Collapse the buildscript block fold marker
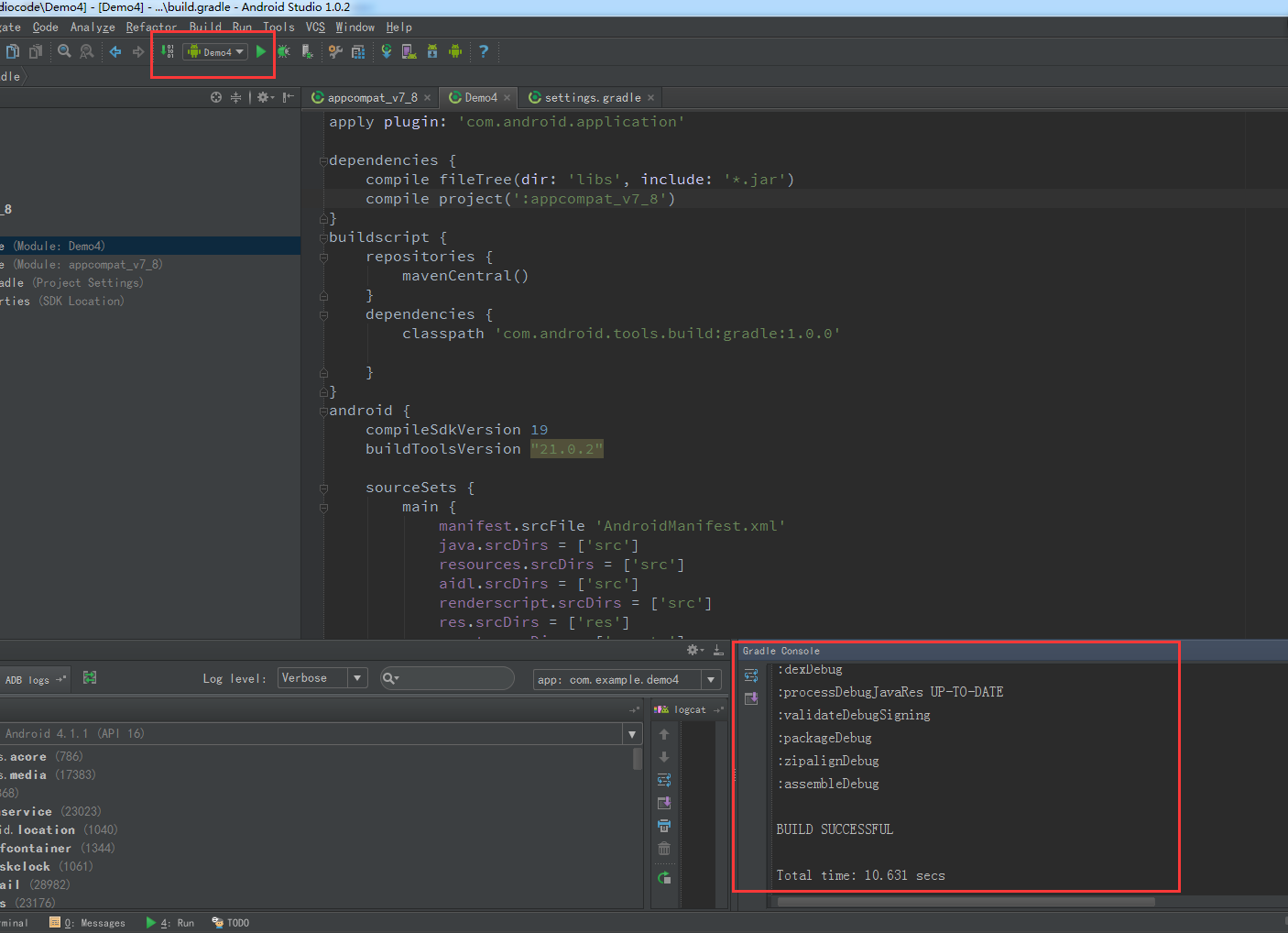Screen dimensions: 1288x933 pyautogui.click(x=323, y=237)
